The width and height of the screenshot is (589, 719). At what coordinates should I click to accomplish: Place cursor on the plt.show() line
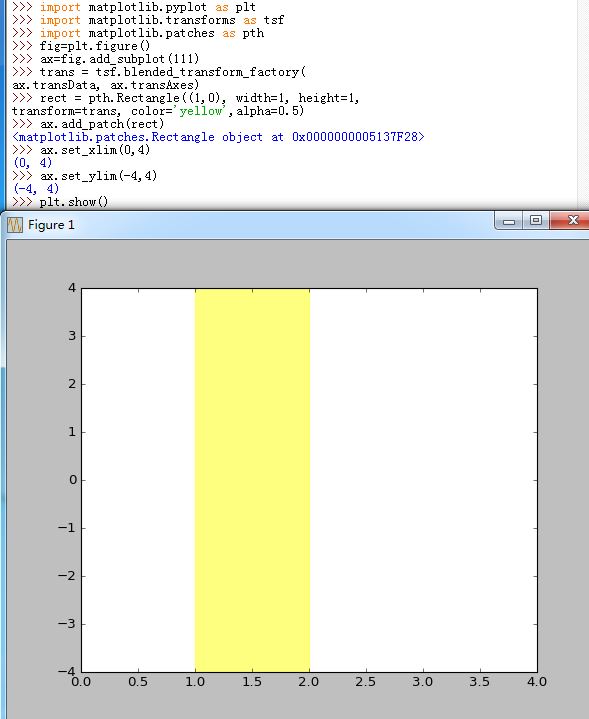73,202
